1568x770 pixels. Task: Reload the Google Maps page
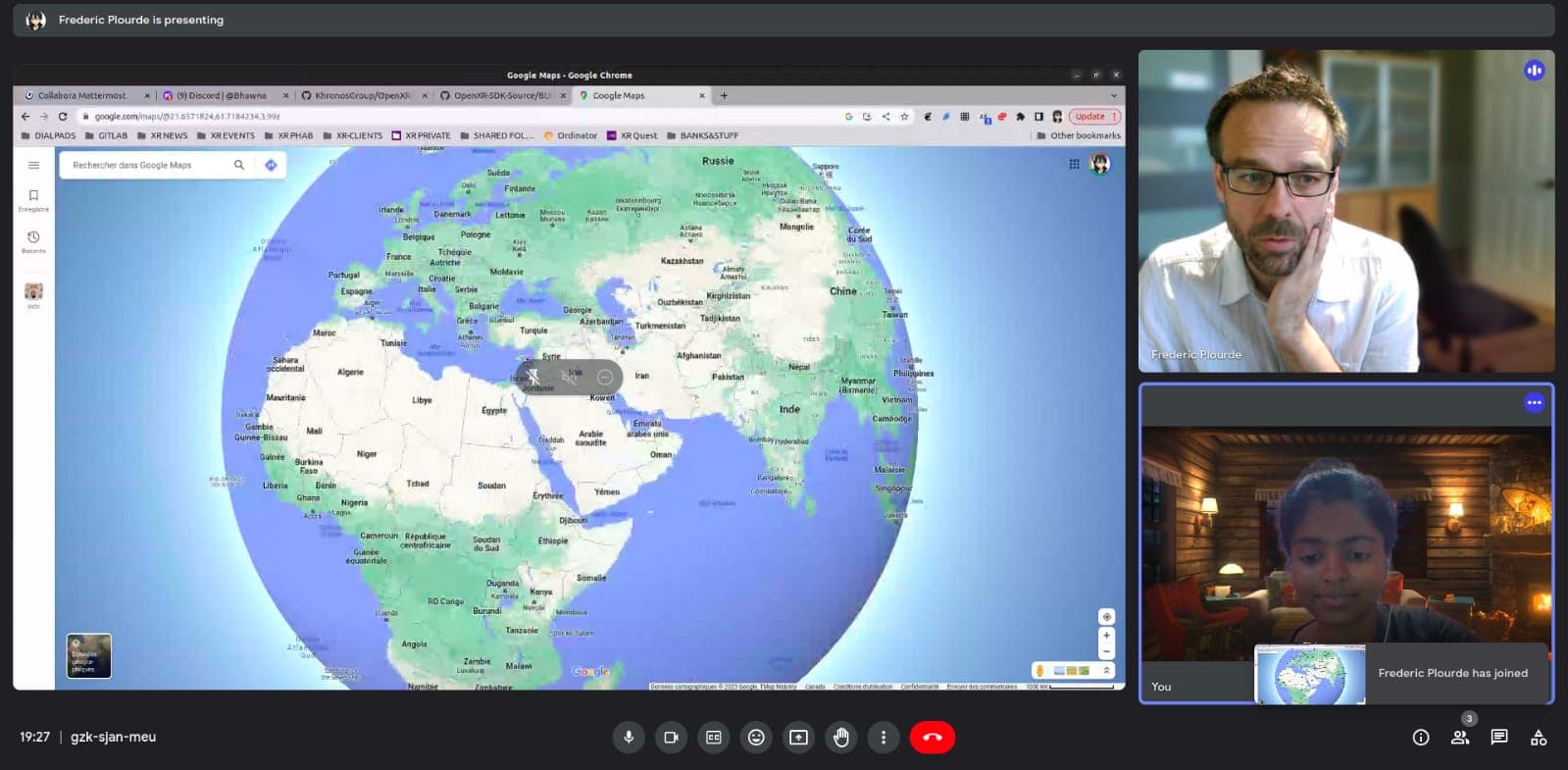tap(63, 116)
